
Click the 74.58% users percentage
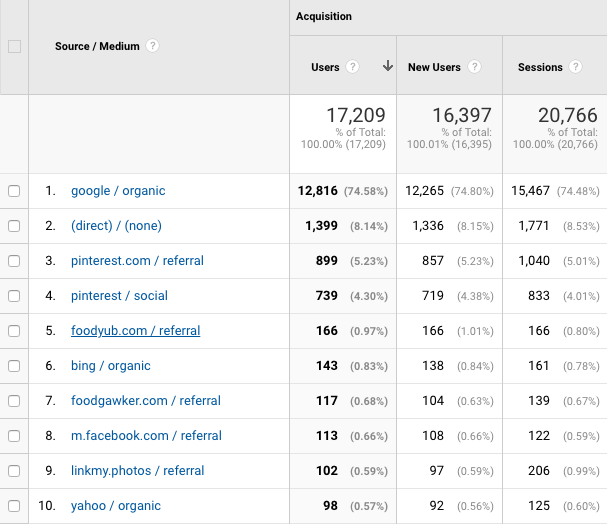pyautogui.click(x=366, y=191)
